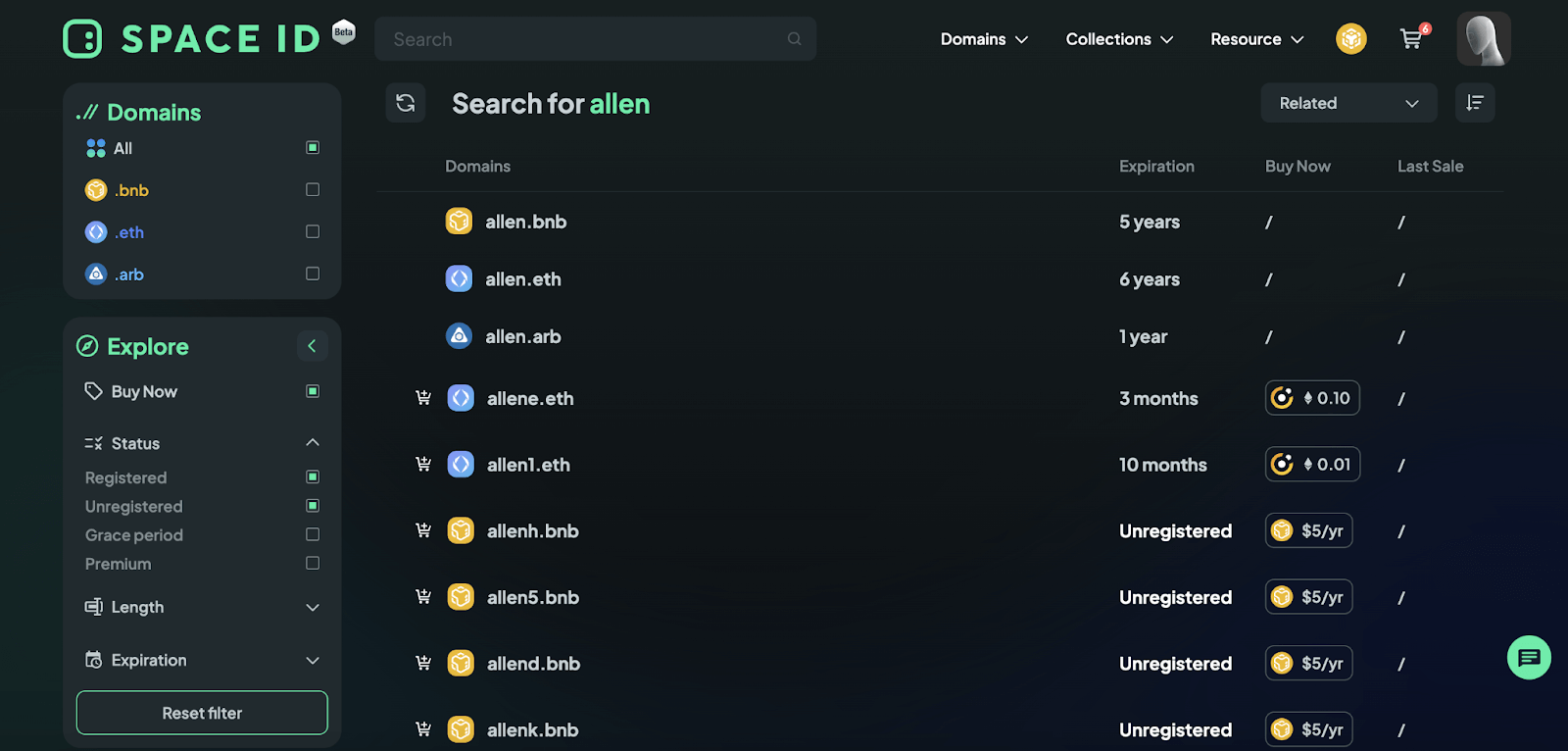The width and height of the screenshot is (1568, 751).
Task: Click the allen5.bnb chain icon
Action: point(461,597)
